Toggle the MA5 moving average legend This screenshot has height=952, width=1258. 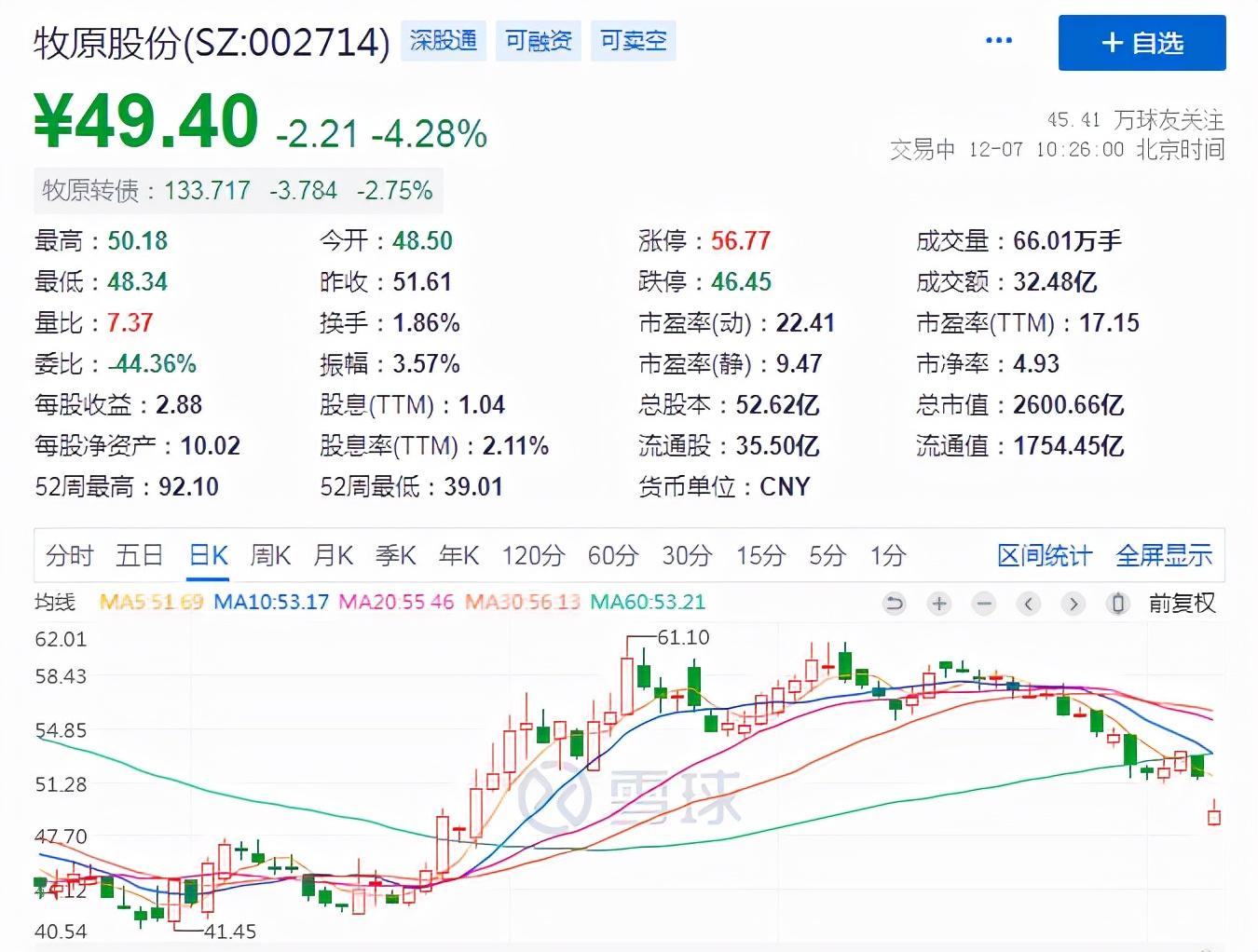151,603
